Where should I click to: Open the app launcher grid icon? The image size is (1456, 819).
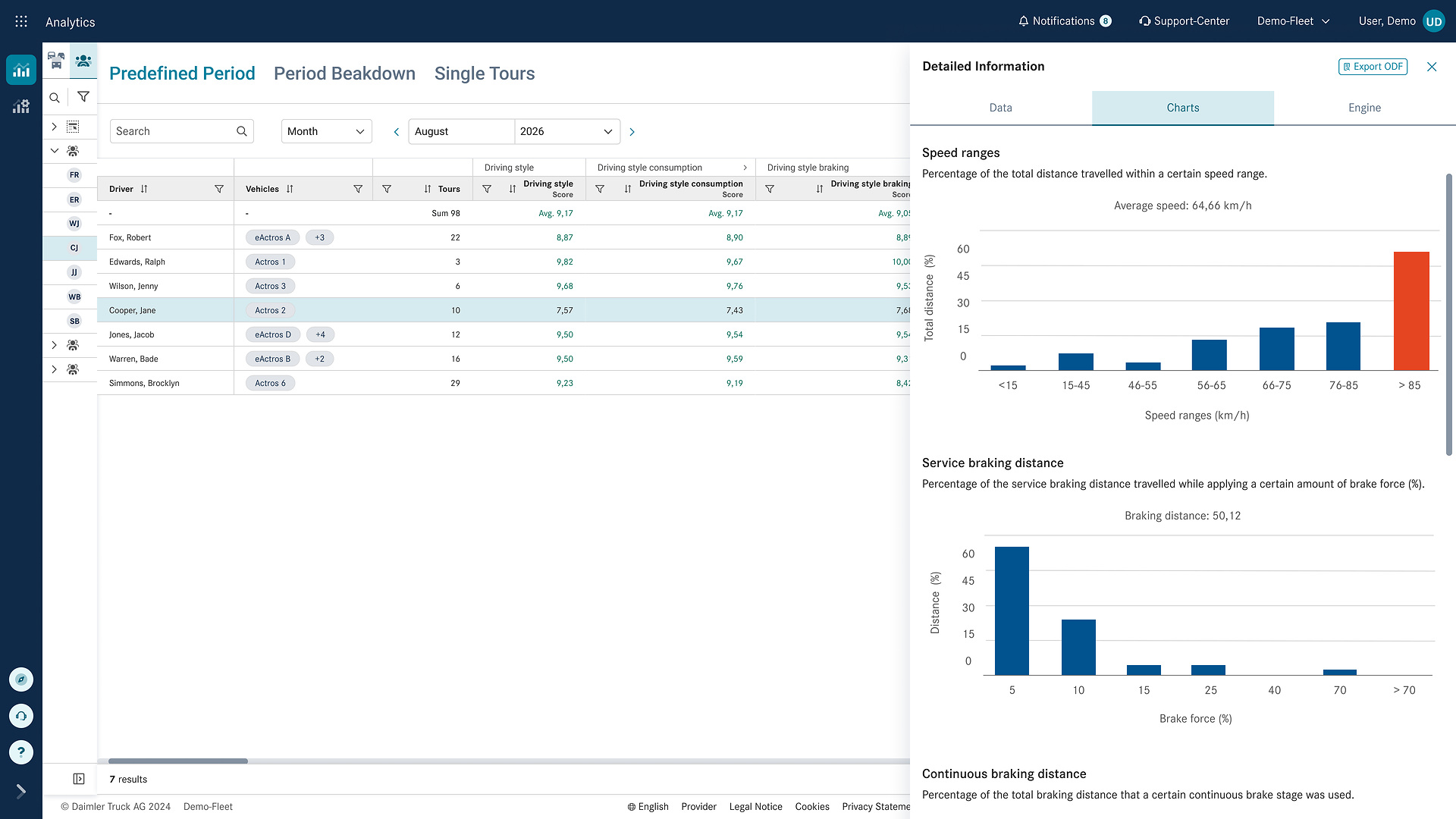coord(21,21)
